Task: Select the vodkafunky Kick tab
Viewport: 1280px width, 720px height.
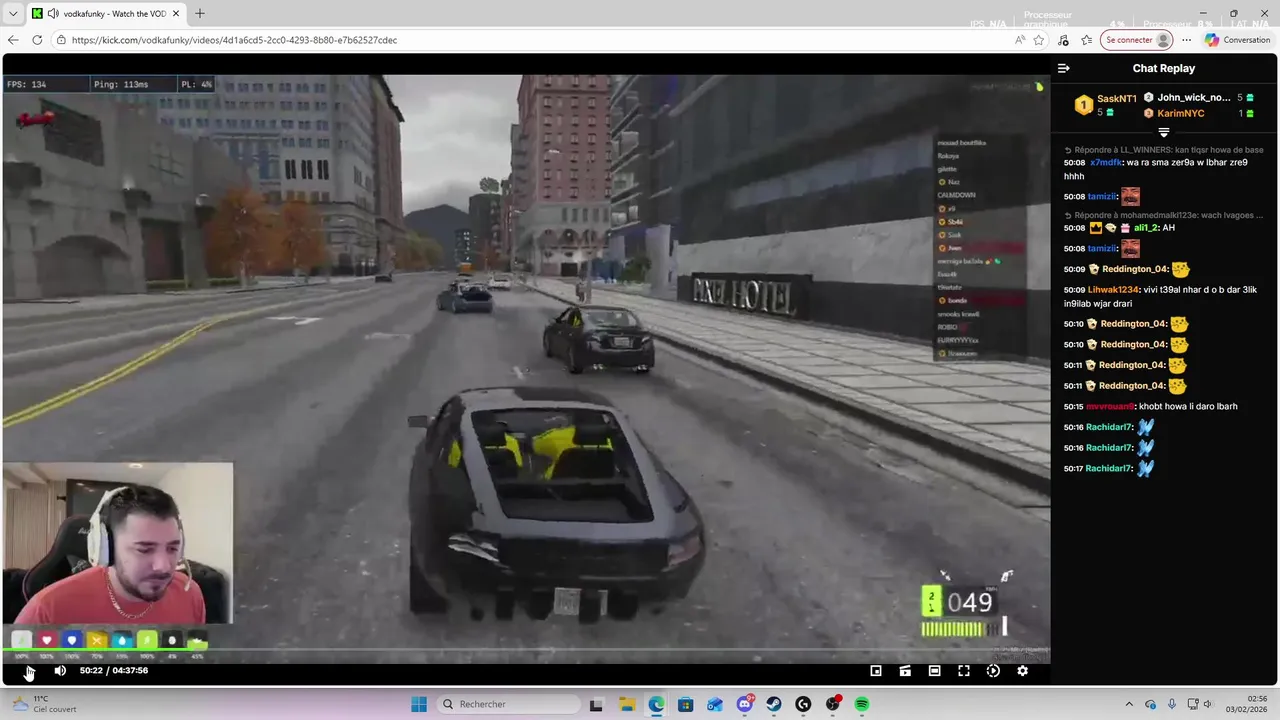Action: click(105, 14)
